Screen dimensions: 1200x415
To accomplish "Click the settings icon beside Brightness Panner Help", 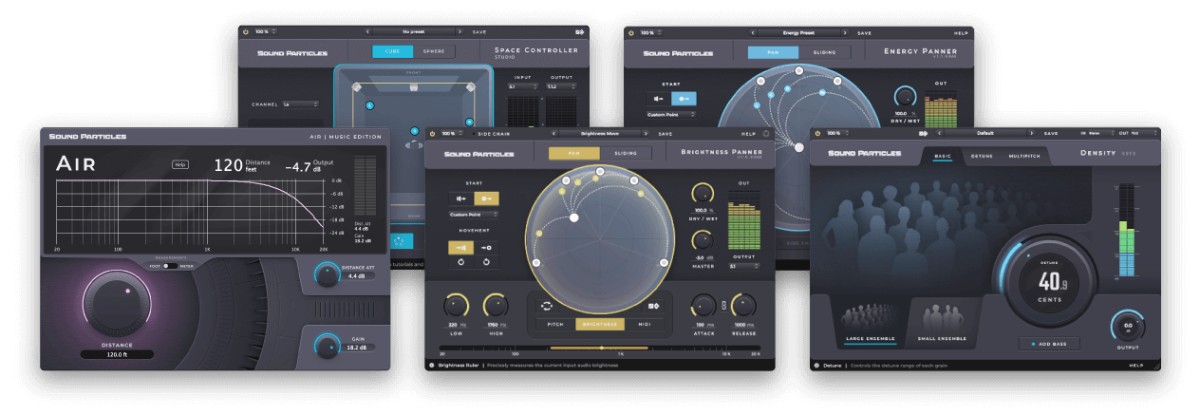I will click(x=766, y=133).
